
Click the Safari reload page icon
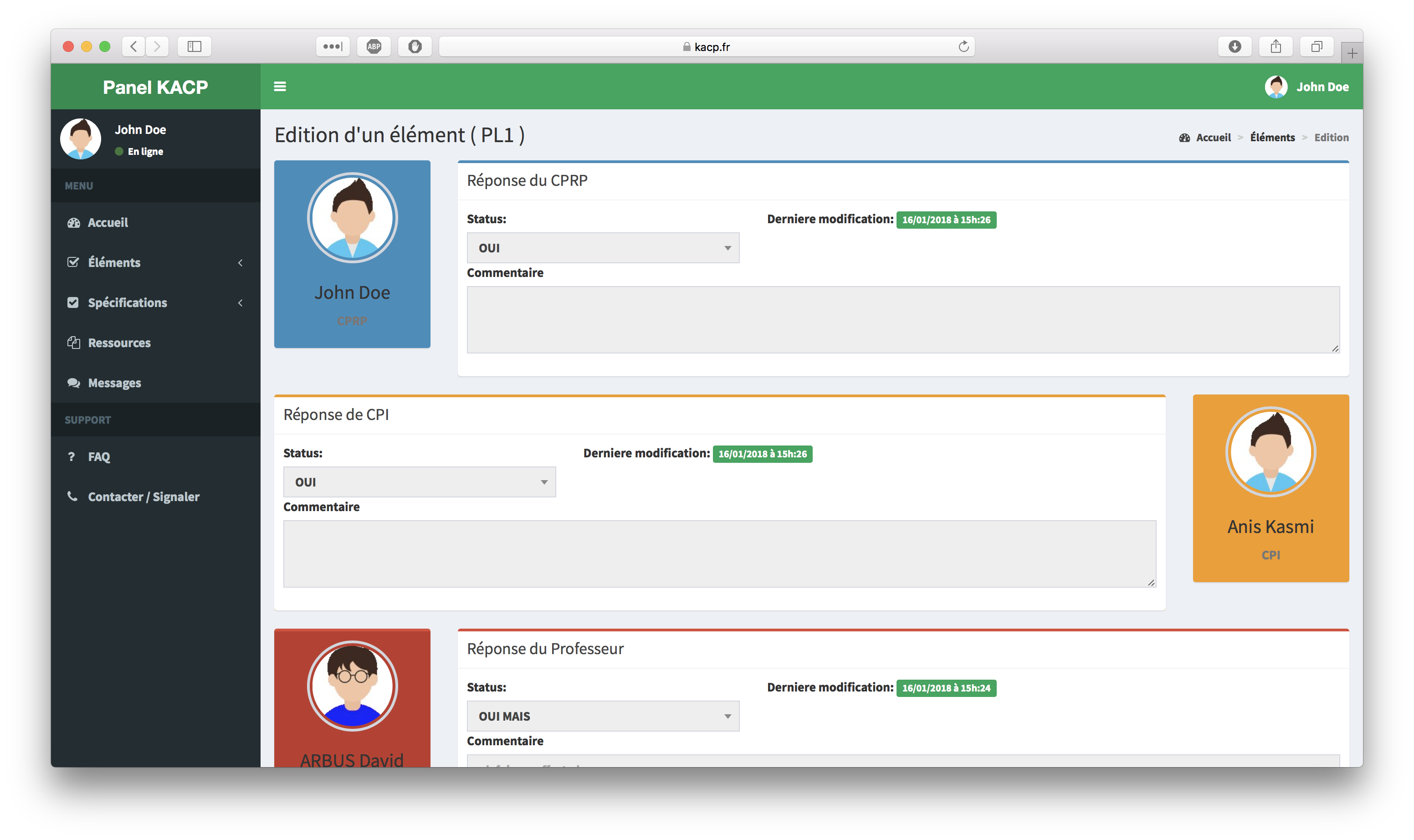coord(963,46)
